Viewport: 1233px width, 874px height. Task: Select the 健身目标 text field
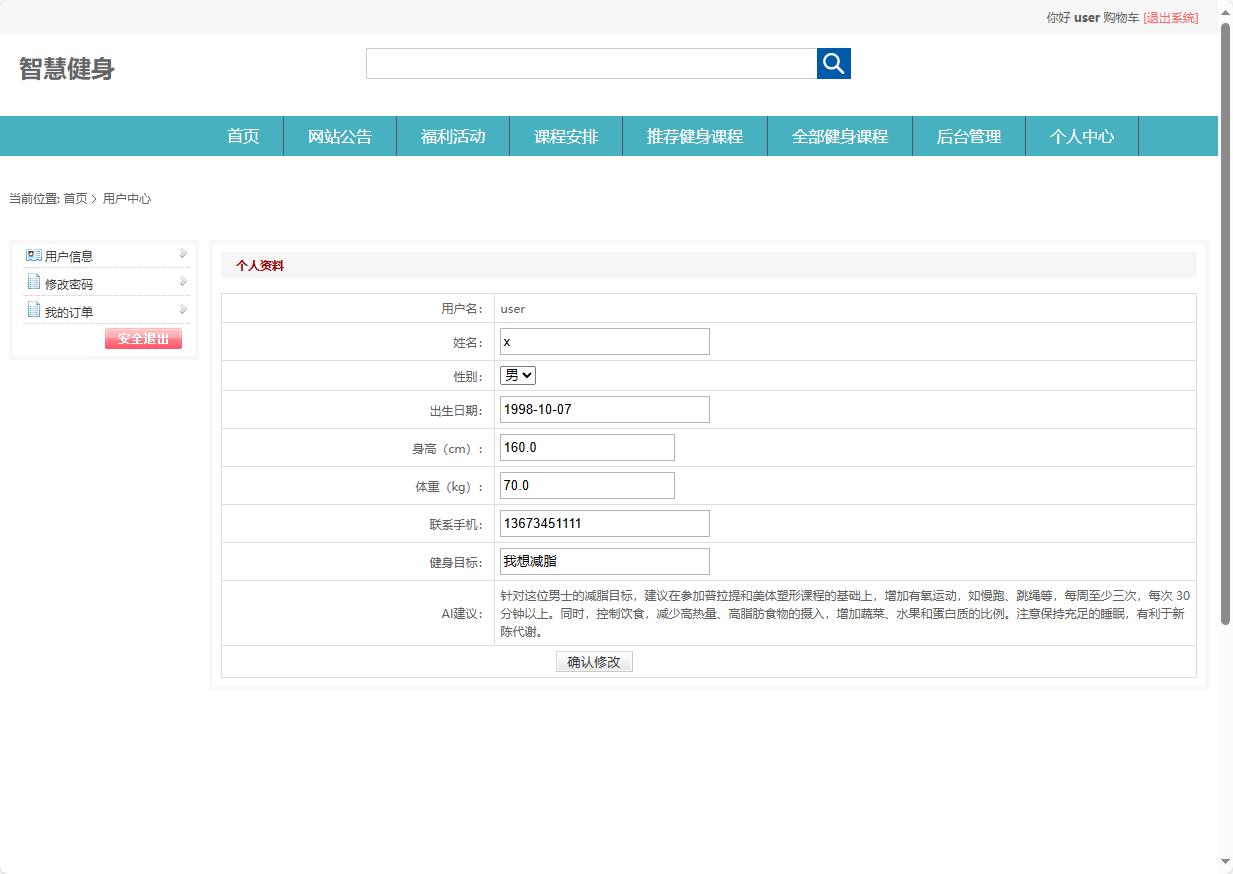point(604,561)
